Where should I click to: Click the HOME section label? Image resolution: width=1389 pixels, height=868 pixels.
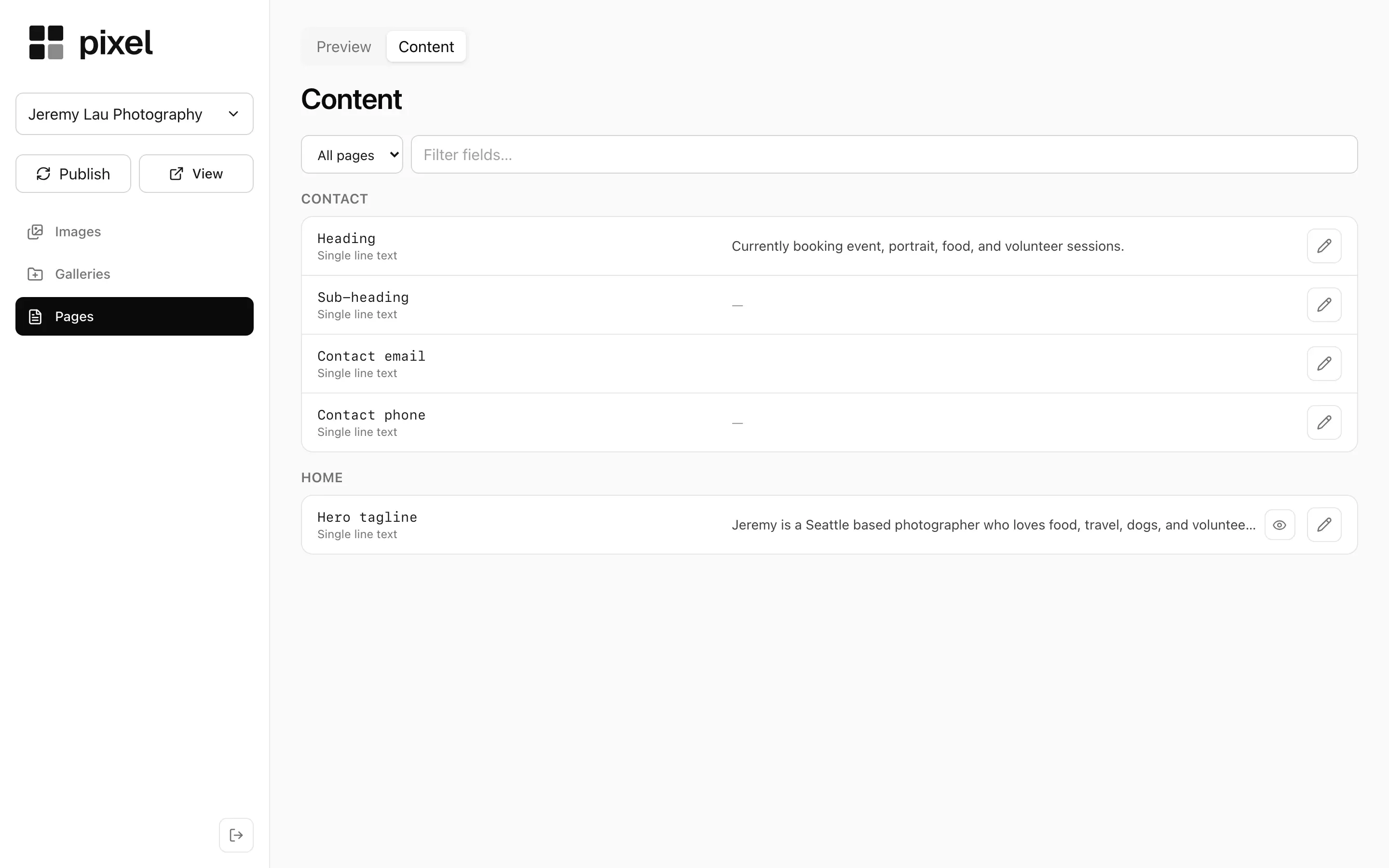(x=322, y=477)
